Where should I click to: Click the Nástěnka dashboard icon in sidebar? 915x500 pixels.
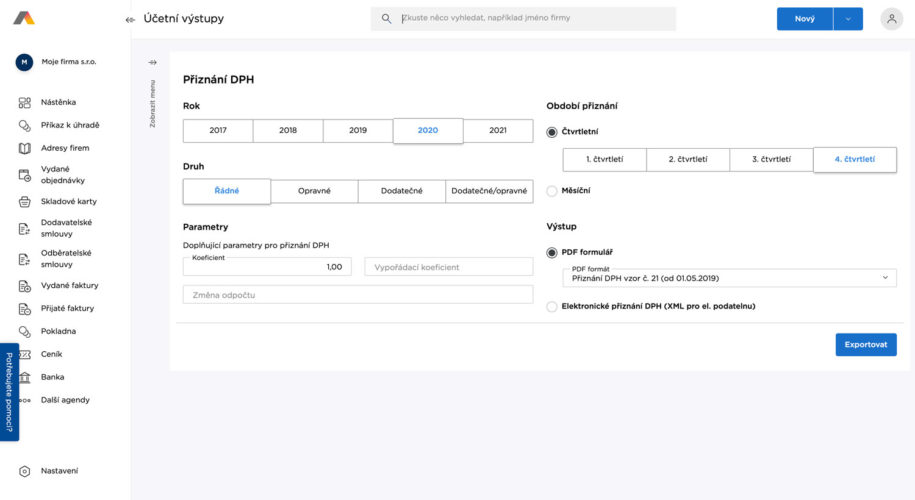pyautogui.click(x=25, y=102)
